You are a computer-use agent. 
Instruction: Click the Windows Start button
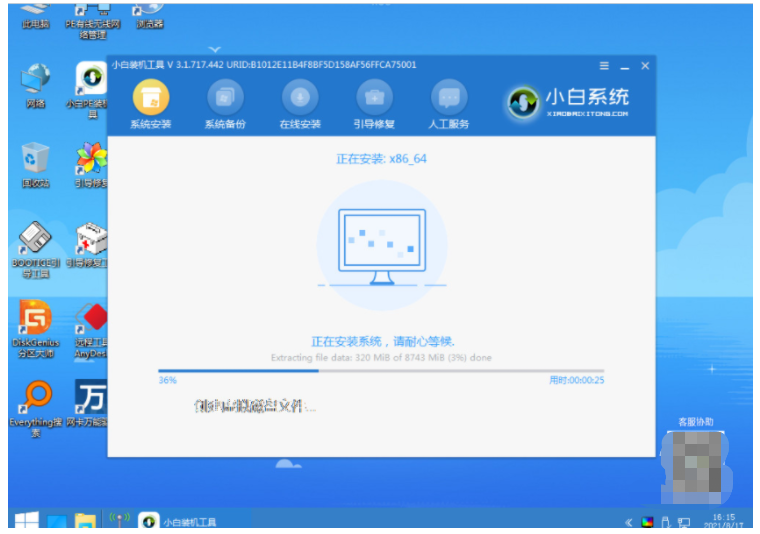[25, 521]
